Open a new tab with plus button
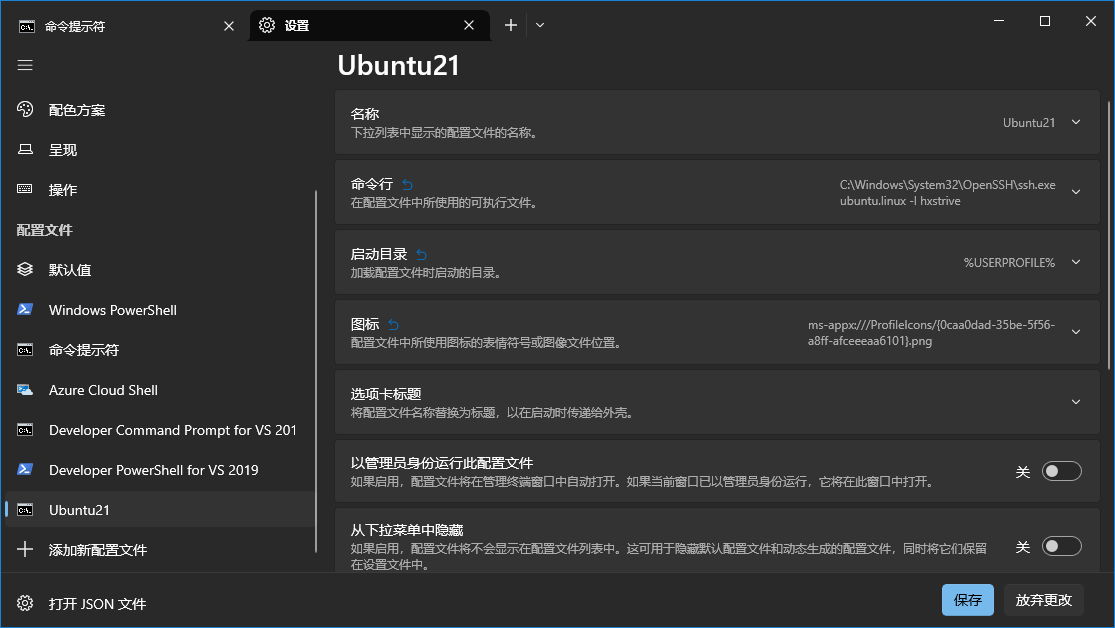 tap(511, 25)
